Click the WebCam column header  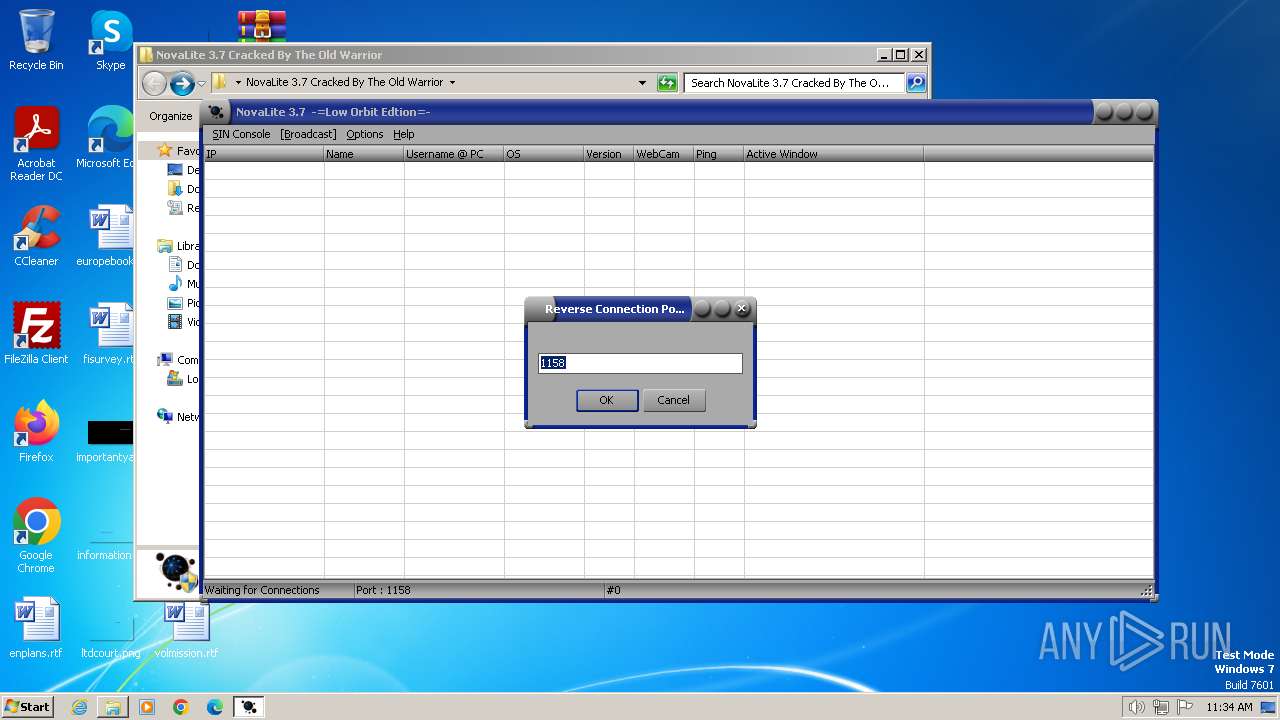pos(664,154)
